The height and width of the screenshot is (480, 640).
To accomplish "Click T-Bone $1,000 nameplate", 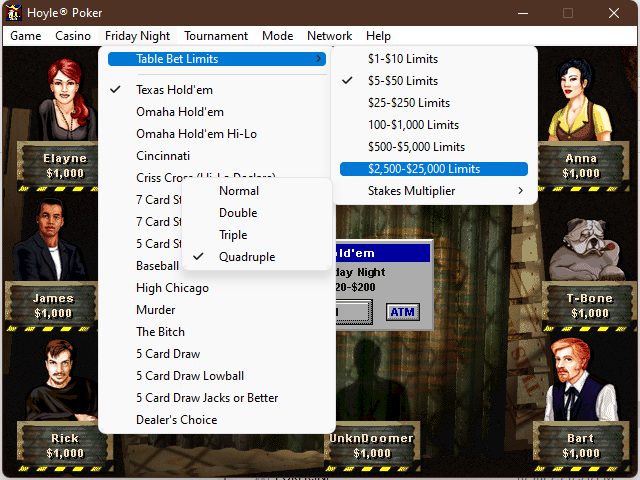I will (x=590, y=306).
